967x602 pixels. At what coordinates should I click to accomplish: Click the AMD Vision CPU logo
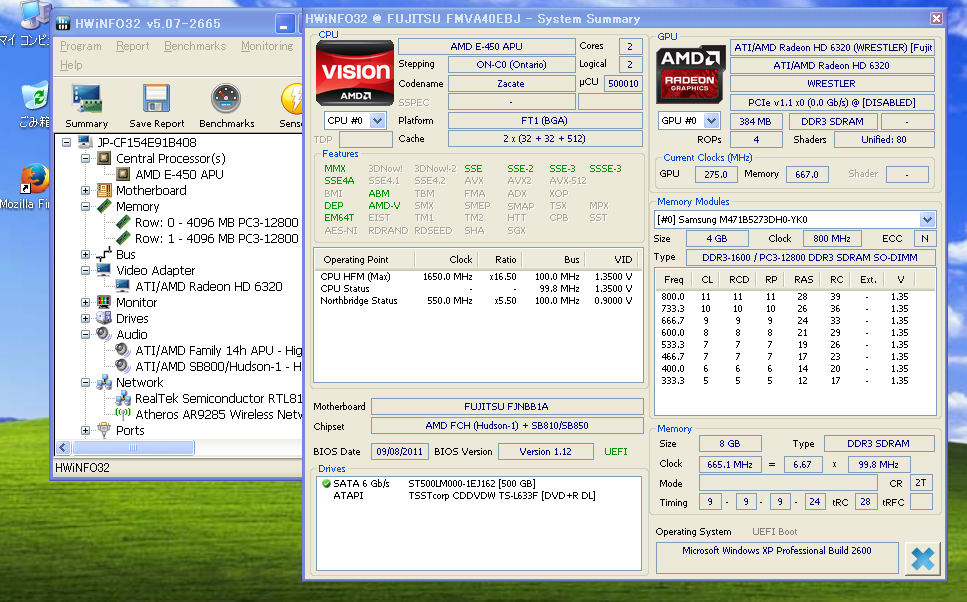355,73
